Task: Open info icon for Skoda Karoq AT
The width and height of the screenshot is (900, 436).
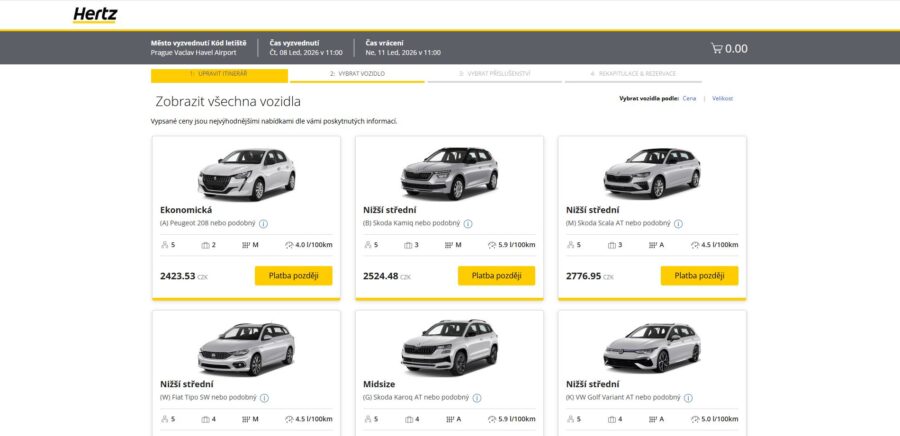Action: [x=477, y=398]
